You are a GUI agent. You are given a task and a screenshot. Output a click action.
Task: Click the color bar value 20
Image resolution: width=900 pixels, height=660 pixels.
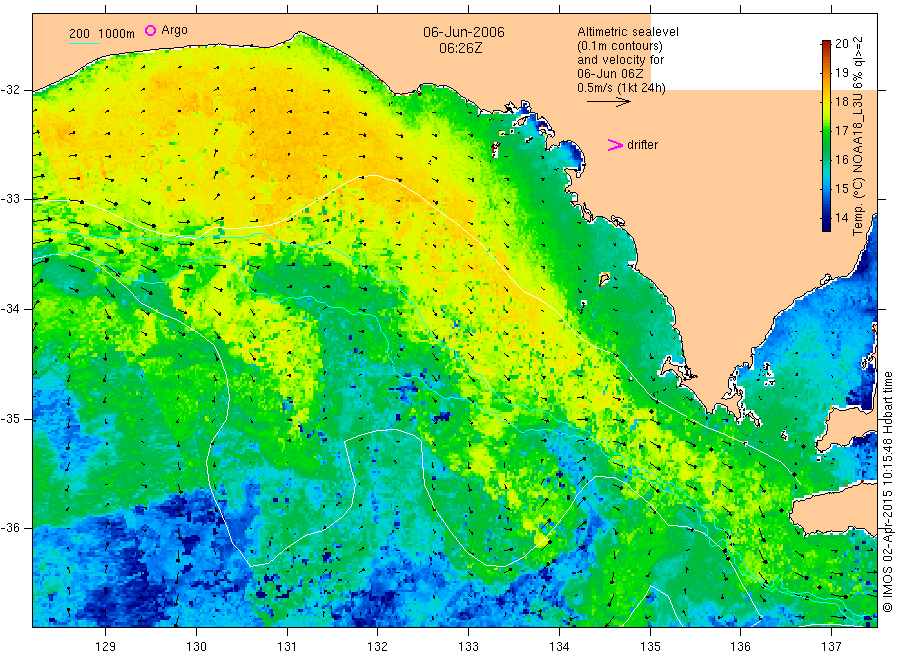[x=841, y=44]
